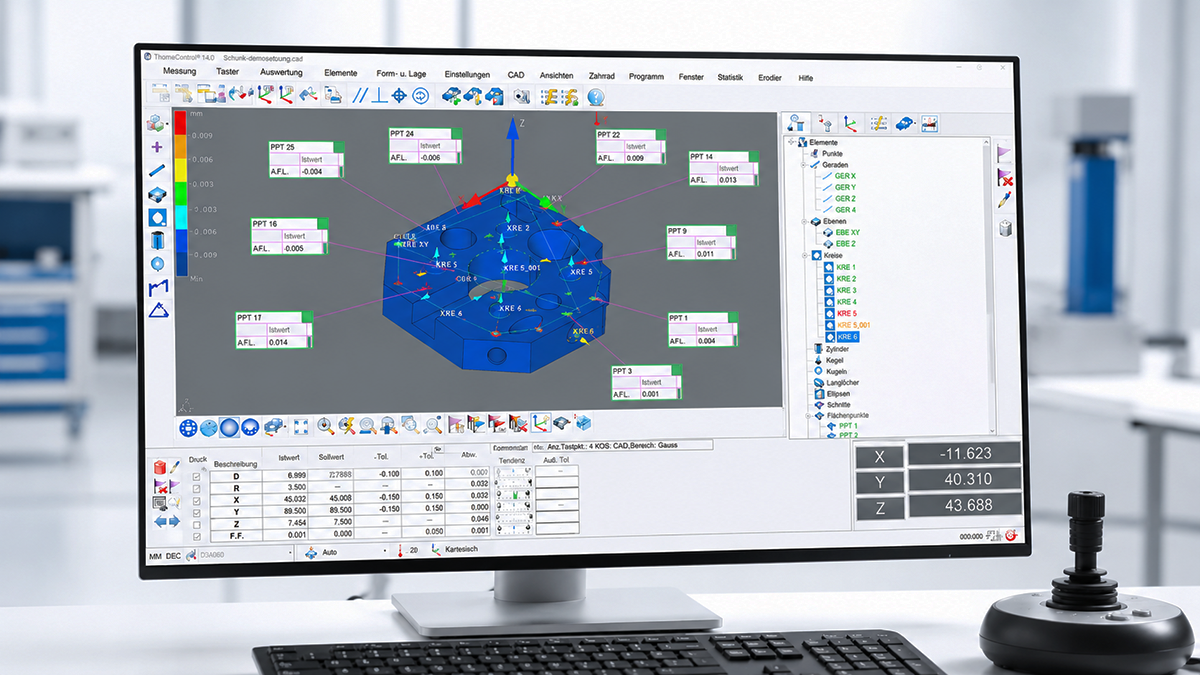Open the Messung menu
This screenshot has width=1200, height=675.
pos(180,72)
